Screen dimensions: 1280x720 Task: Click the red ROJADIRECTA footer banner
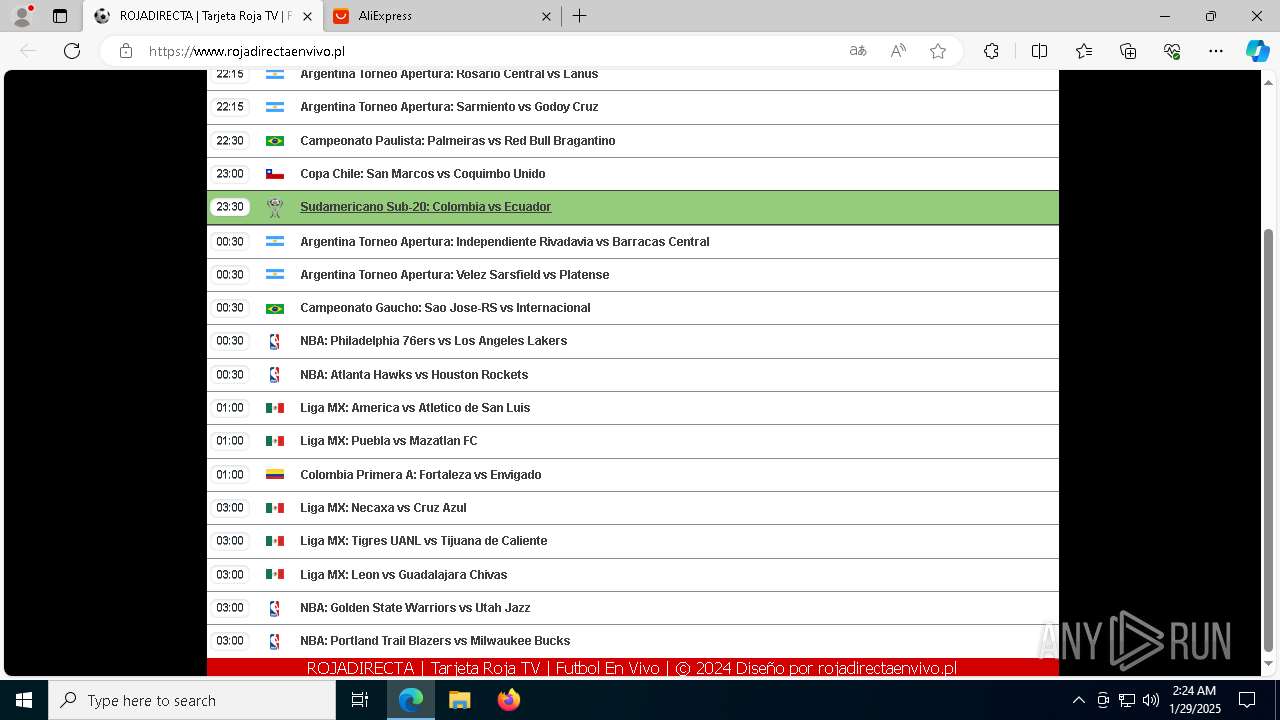point(632,668)
